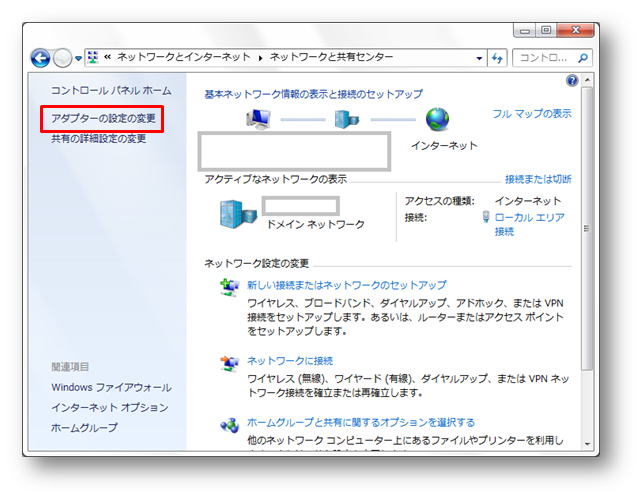
Task: Open ローカル エリア接続 link
Action: point(529,224)
